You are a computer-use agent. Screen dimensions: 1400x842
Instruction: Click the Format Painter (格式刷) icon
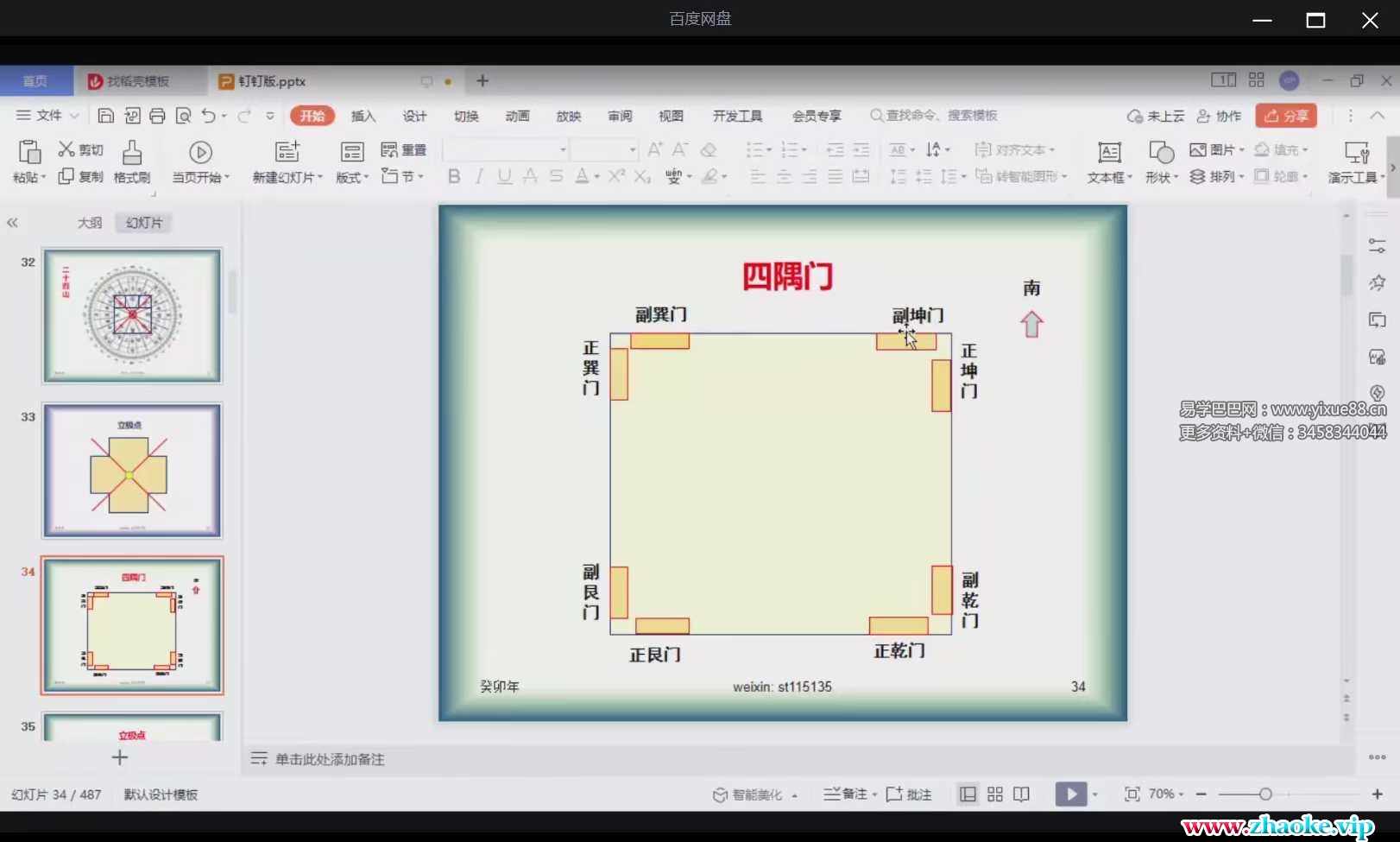tap(131, 154)
